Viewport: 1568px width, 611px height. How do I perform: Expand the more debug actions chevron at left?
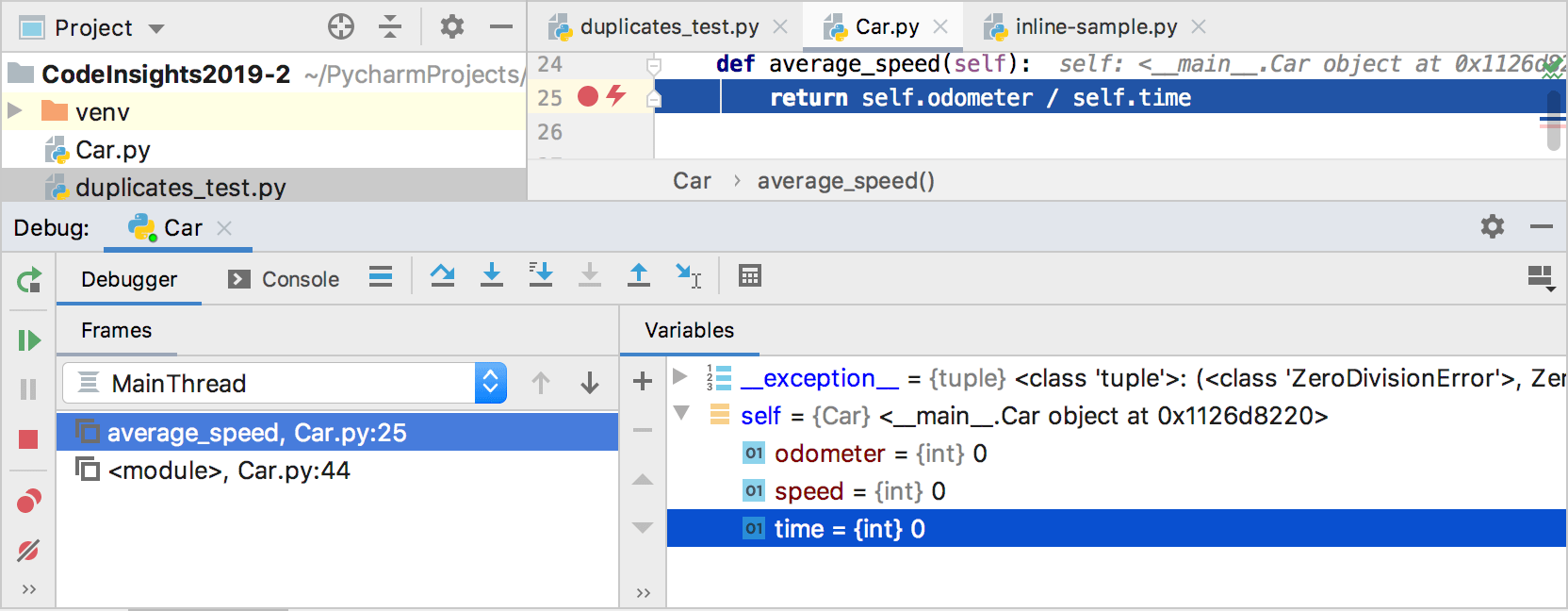[29, 589]
